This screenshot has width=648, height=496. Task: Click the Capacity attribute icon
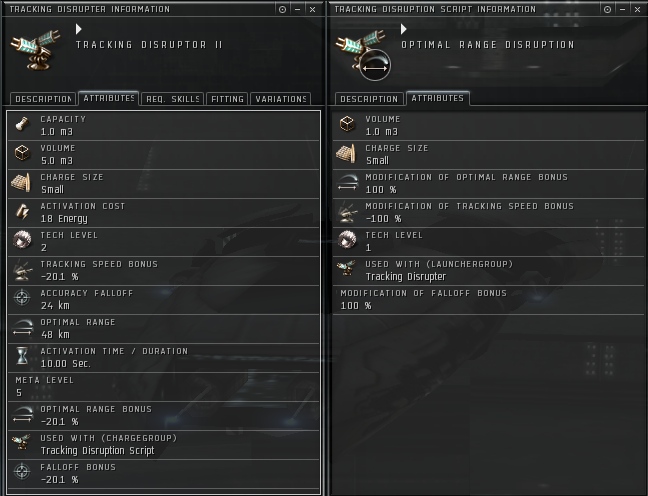(x=22, y=124)
